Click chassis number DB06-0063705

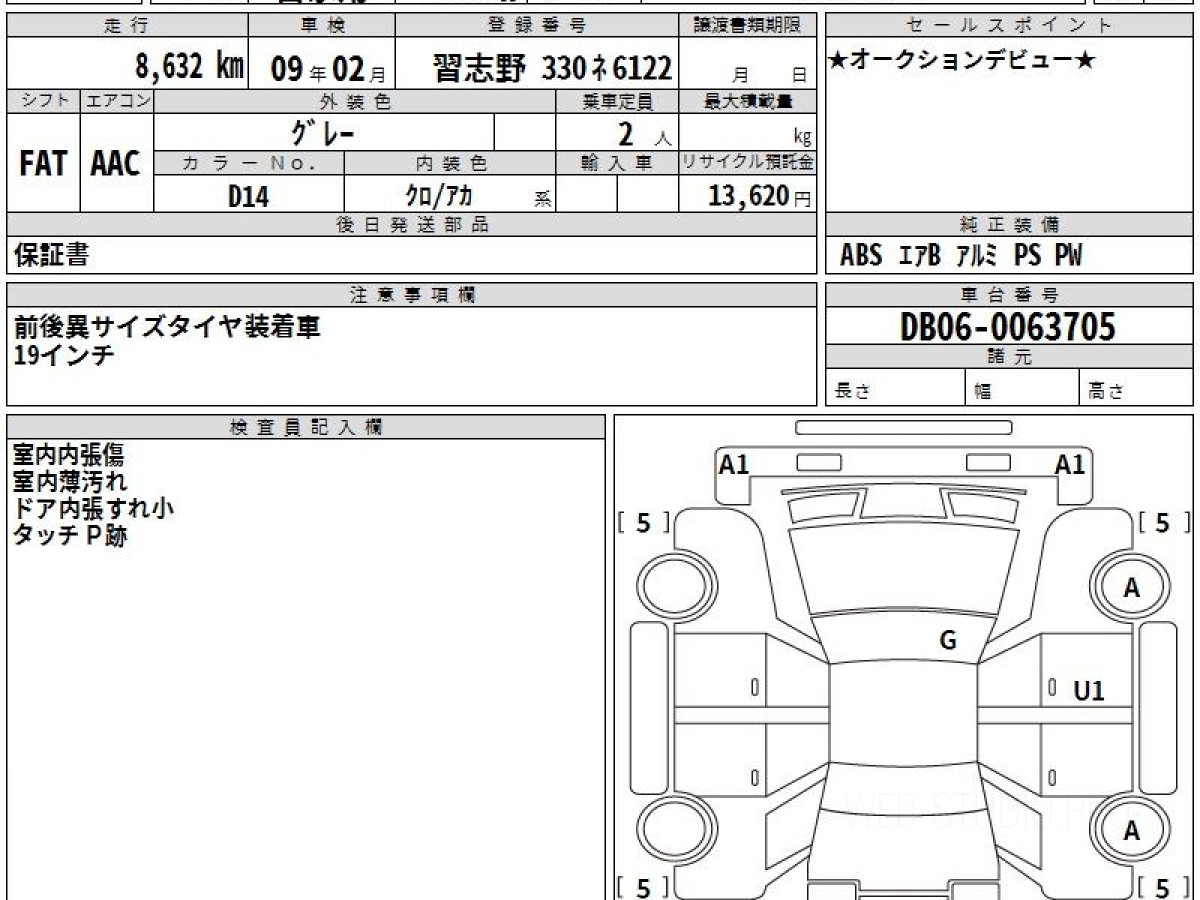[1008, 326]
